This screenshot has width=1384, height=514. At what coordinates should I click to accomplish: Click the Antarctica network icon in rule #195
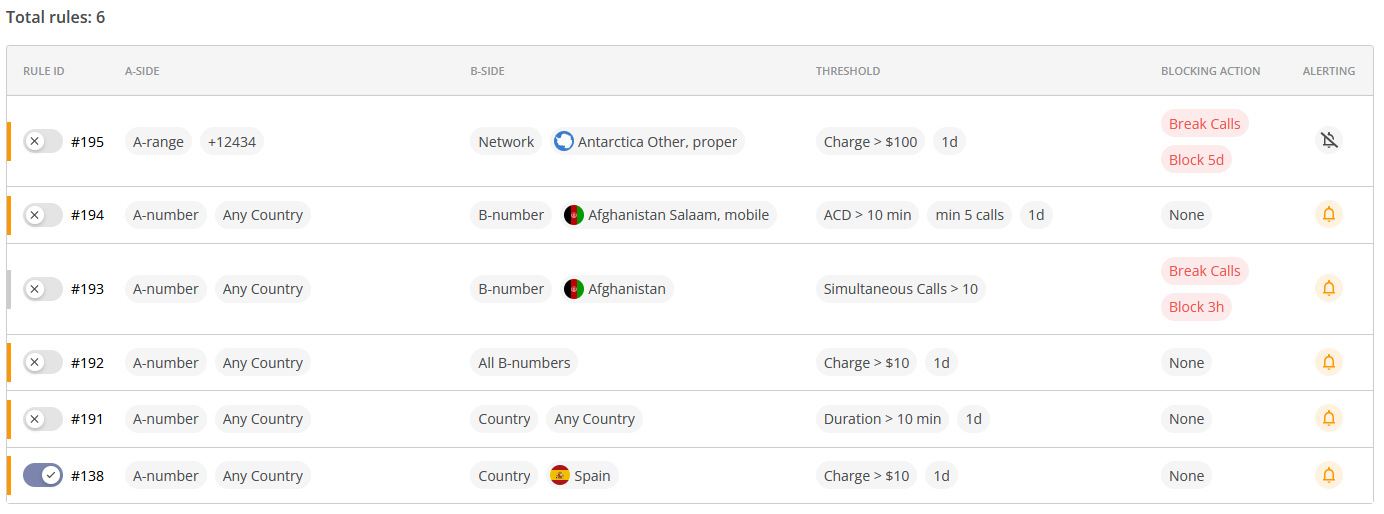tap(564, 142)
